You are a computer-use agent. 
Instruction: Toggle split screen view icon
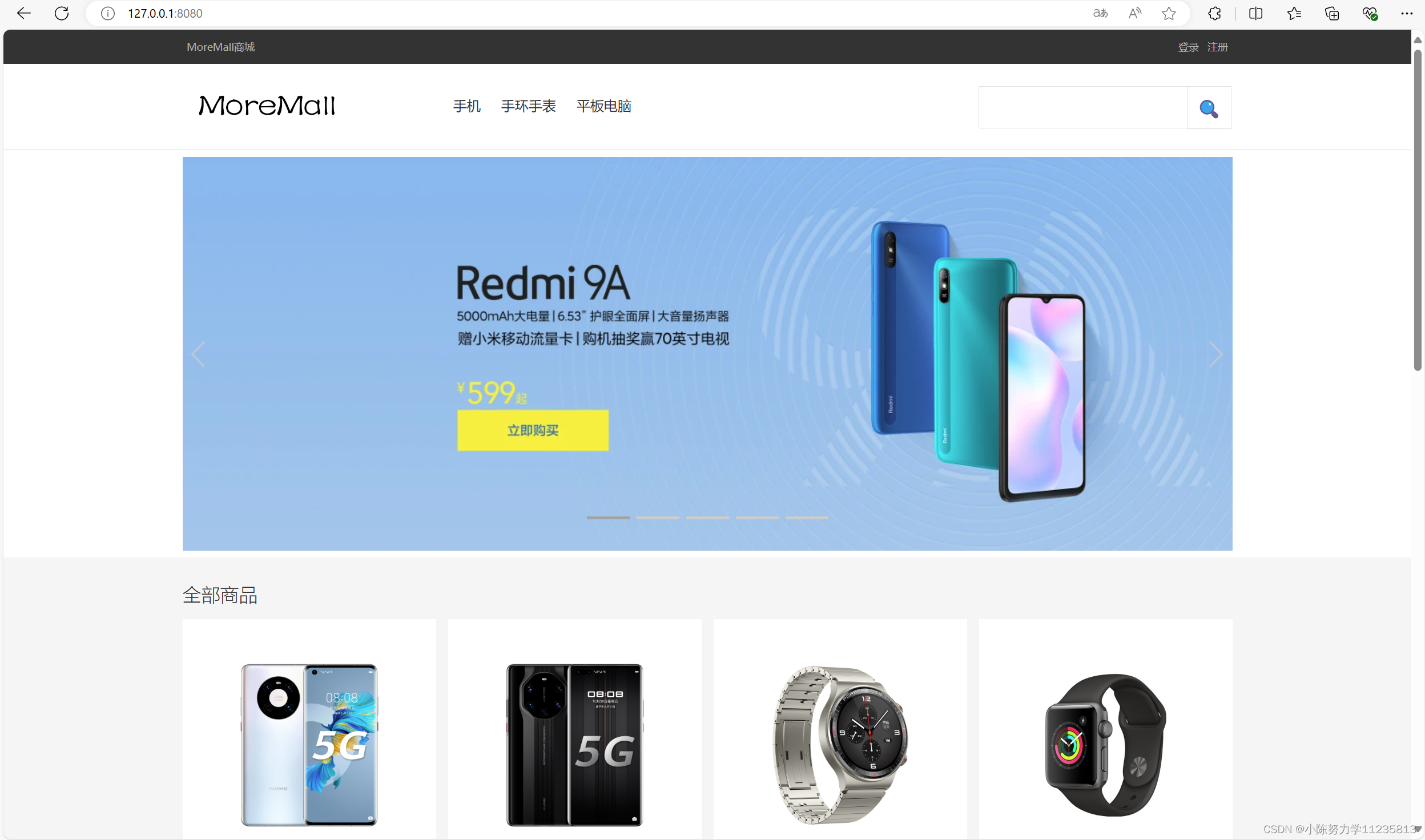pyautogui.click(x=1255, y=13)
